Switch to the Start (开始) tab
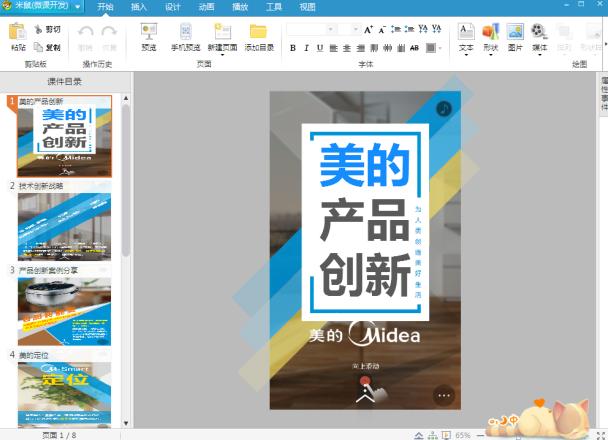The width and height of the screenshot is (608, 440). coord(105,7)
